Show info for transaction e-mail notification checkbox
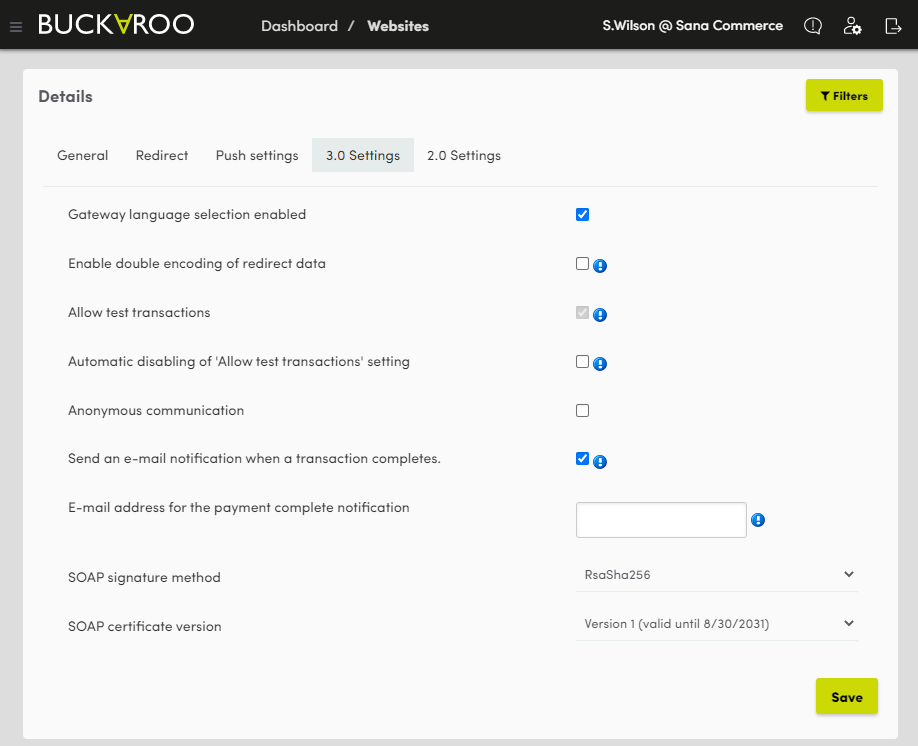This screenshot has height=746, width=918. [x=600, y=462]
